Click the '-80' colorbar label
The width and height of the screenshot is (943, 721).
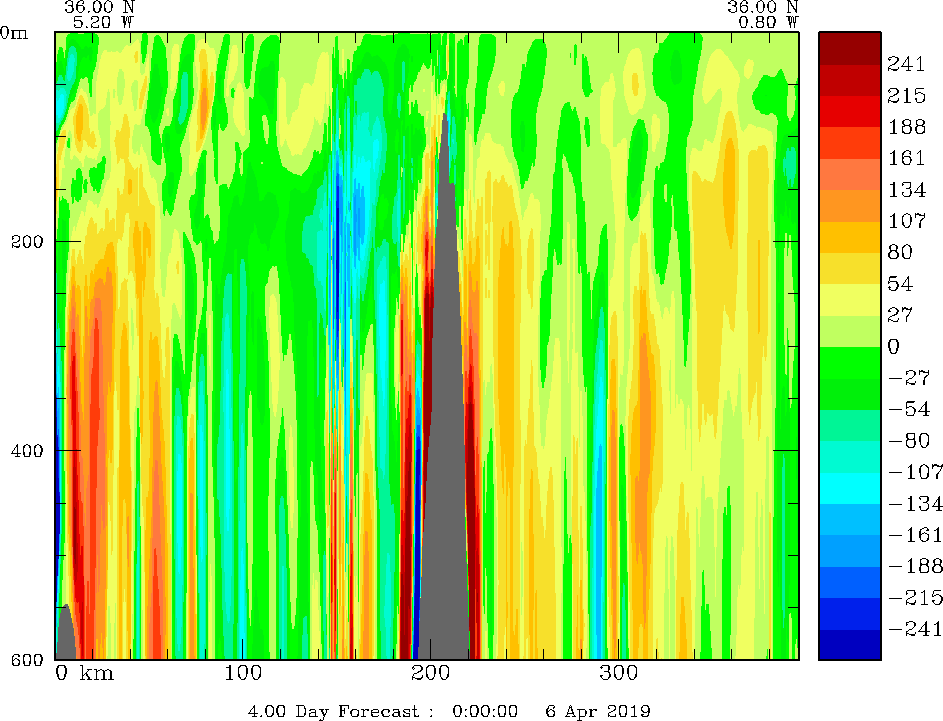click(x=909, y=441)
